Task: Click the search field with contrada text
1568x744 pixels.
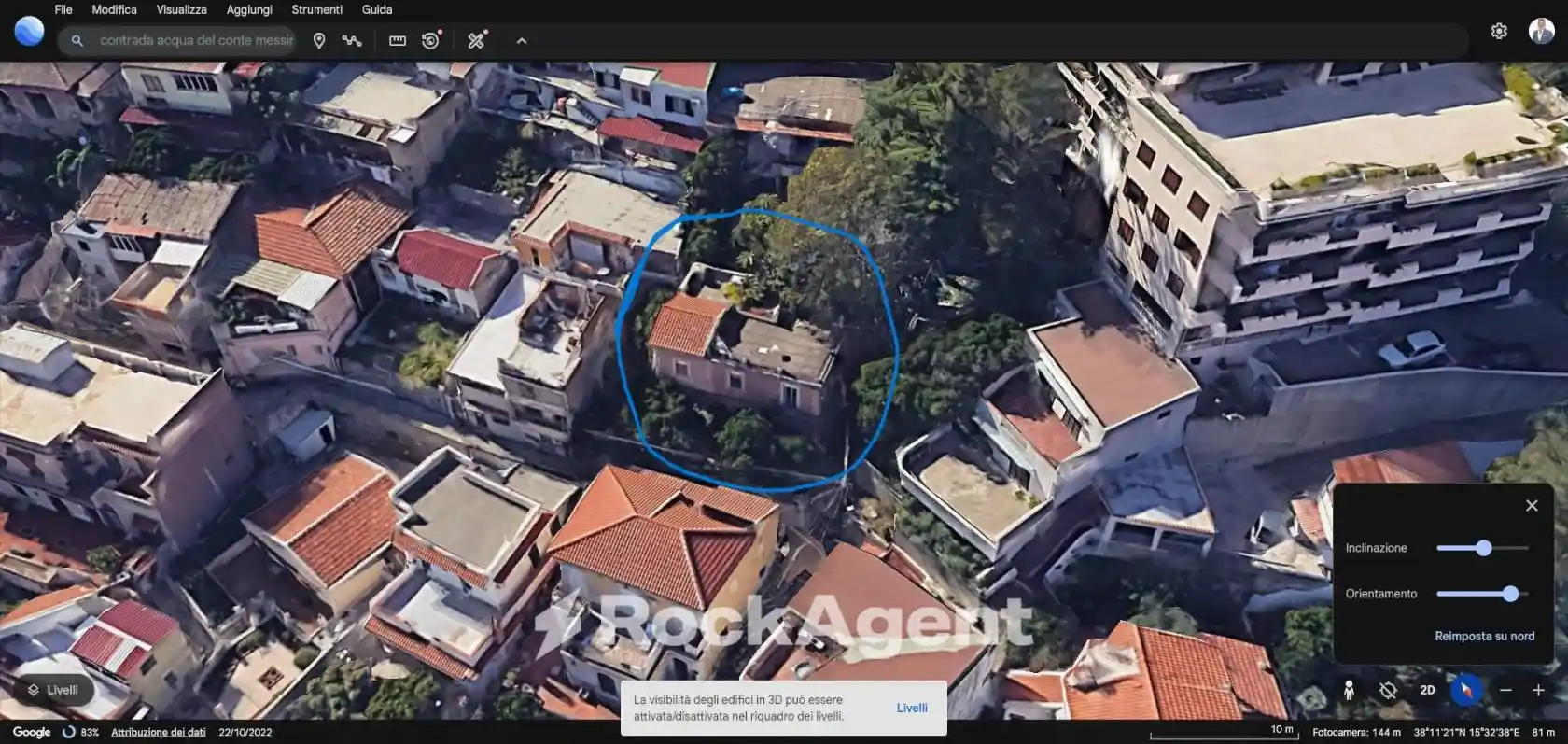Action: pos(196,41)
